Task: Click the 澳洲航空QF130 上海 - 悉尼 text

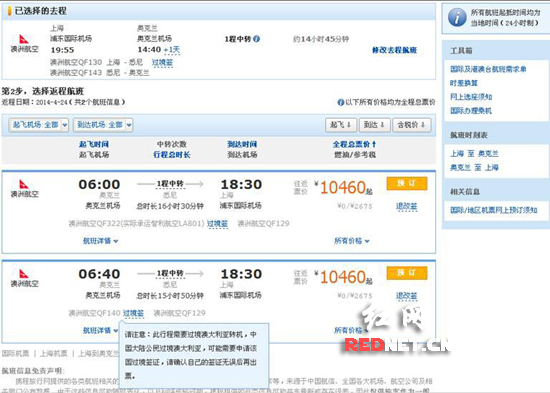Action: tap(96, 62)
